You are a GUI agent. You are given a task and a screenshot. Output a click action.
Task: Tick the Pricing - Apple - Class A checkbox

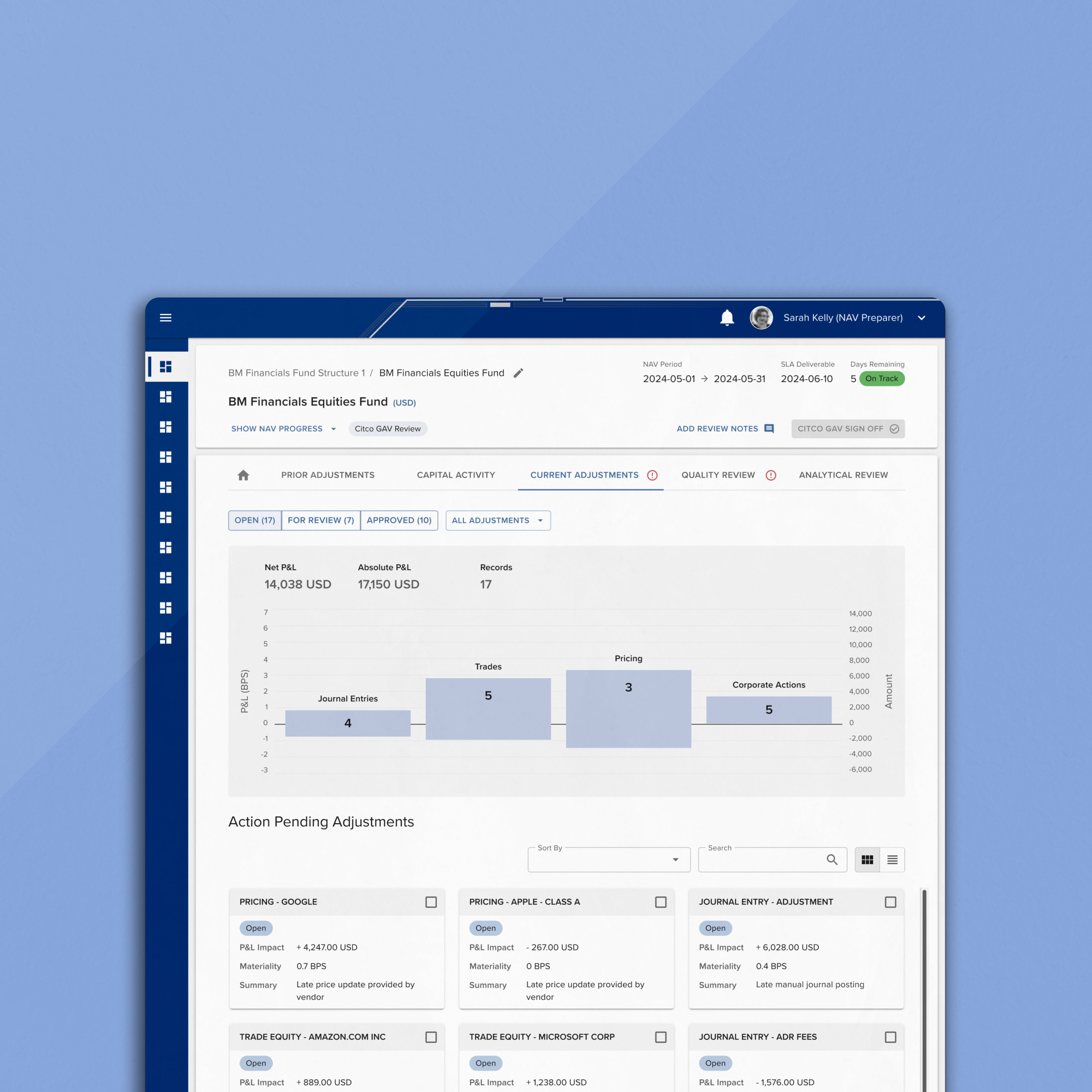click(x=661, y=902)
